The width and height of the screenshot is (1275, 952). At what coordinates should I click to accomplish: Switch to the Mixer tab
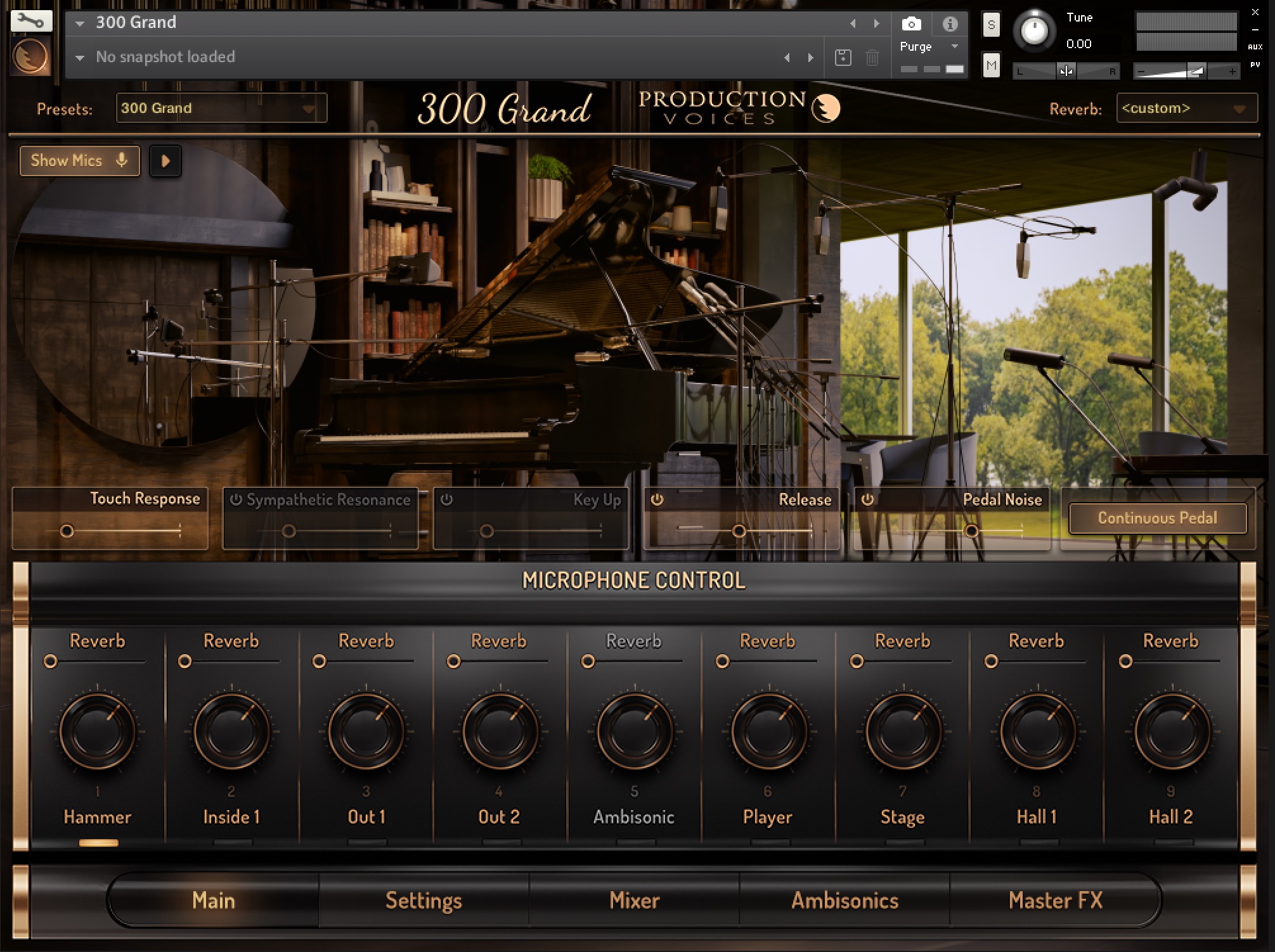[634, 901]
